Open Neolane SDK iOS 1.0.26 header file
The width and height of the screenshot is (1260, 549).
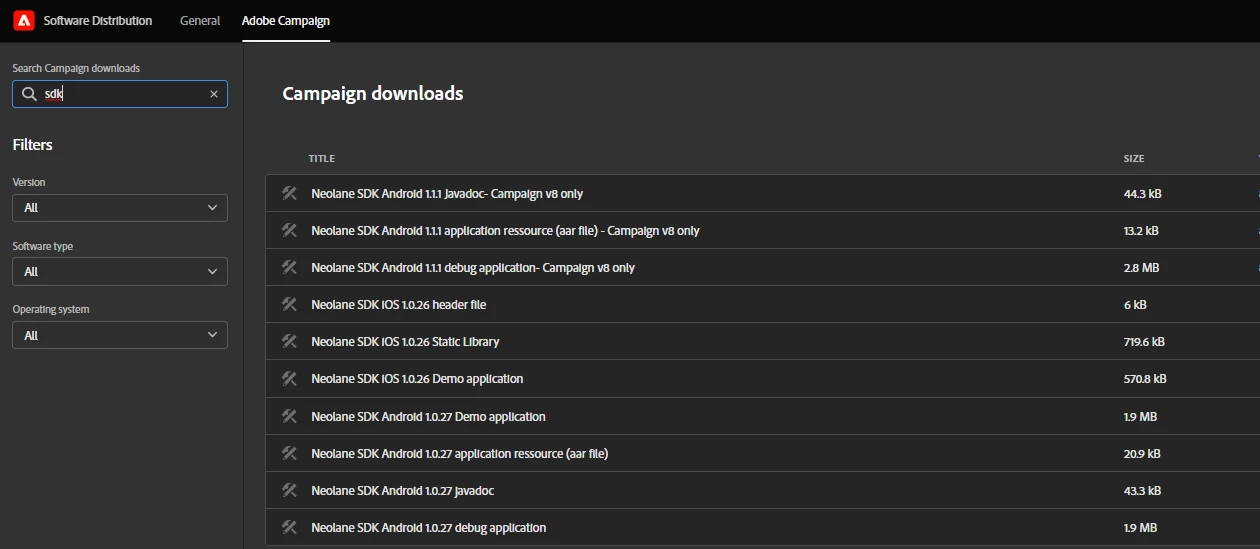pyautogui.click(x=399, y=304)
